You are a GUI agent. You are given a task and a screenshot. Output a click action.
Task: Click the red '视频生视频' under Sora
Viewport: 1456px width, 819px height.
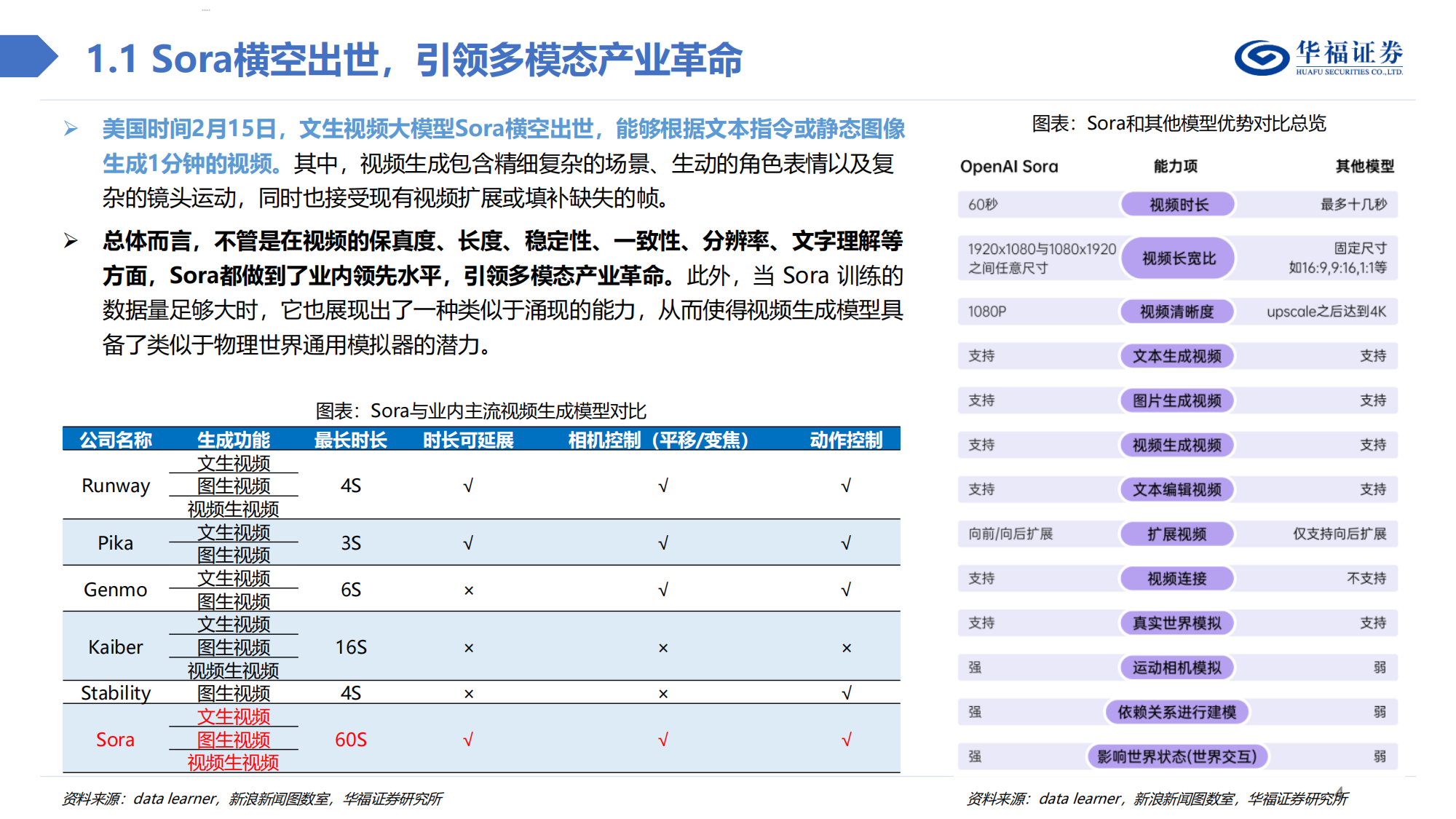tap(234, 762)
